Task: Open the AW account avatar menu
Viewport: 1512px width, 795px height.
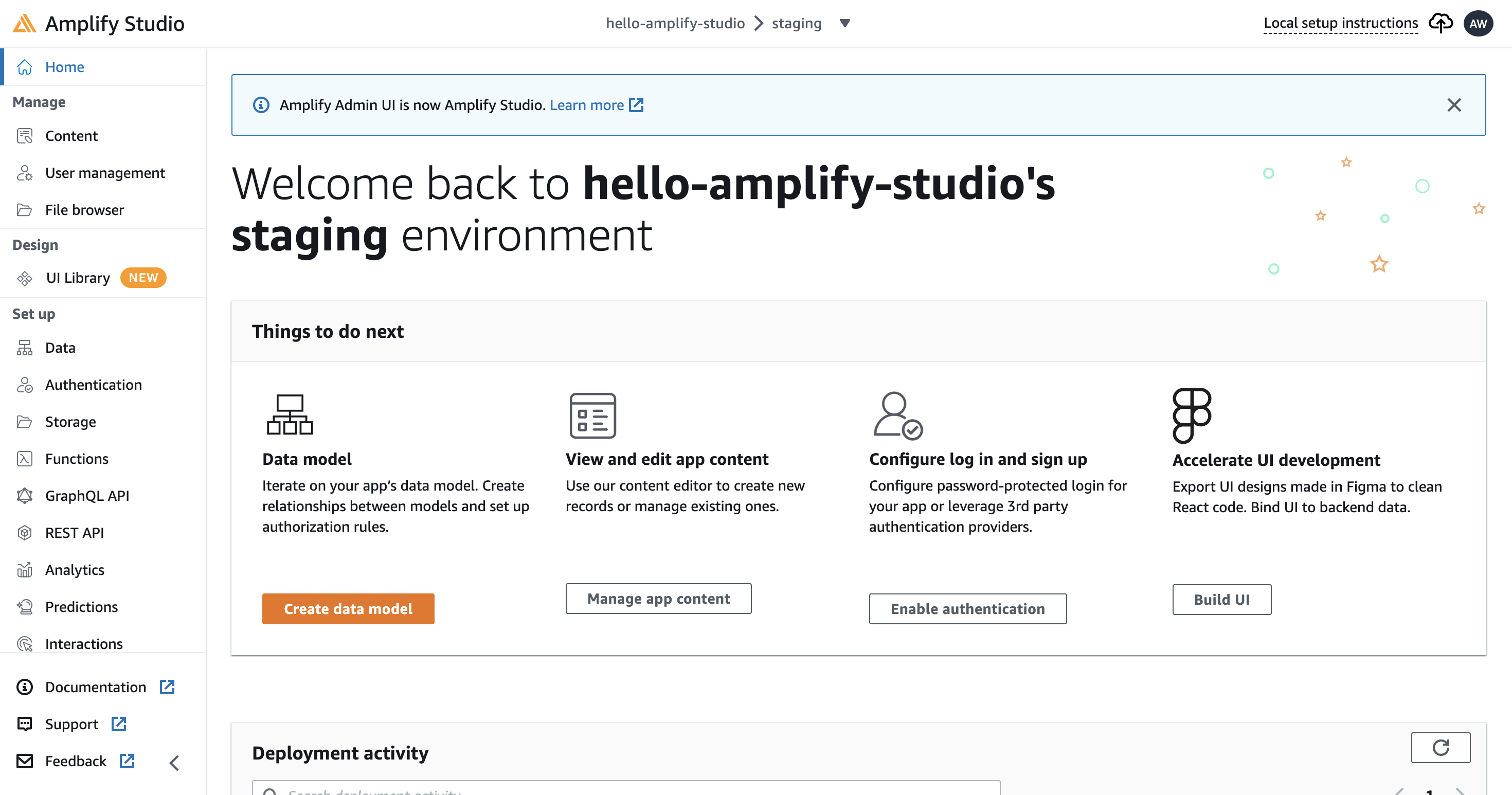Action: (1479, 24)
